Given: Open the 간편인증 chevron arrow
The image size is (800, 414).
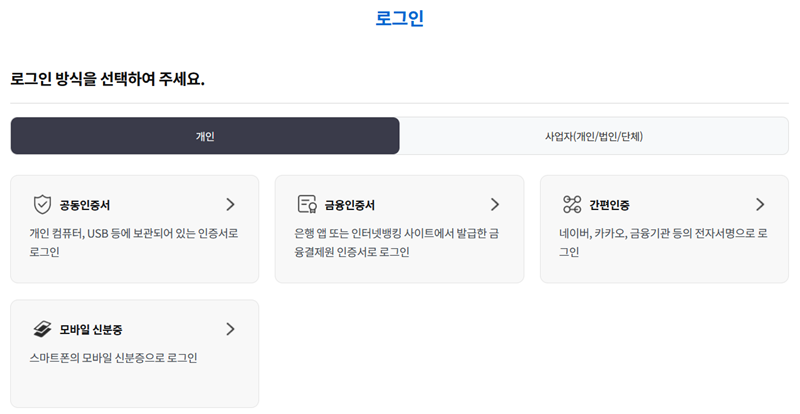Looking at the screenshot, I should [x=760, y=205].
